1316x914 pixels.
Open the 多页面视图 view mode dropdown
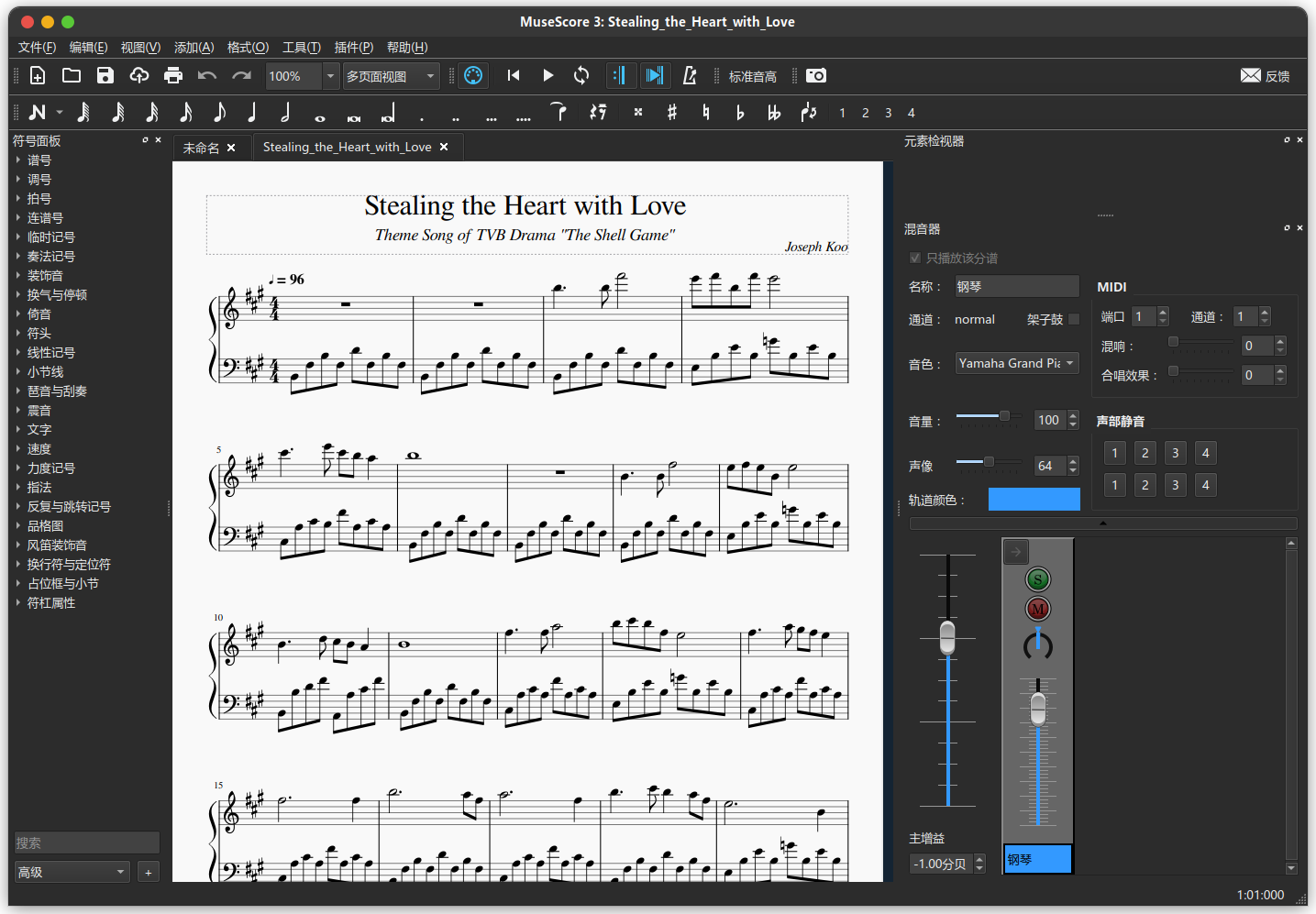[392, 76]
